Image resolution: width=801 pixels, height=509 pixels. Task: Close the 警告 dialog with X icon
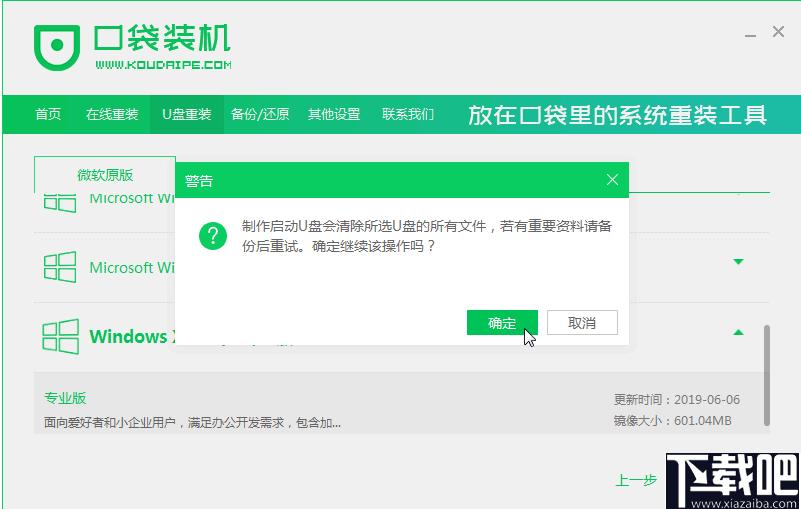(612, 180)
